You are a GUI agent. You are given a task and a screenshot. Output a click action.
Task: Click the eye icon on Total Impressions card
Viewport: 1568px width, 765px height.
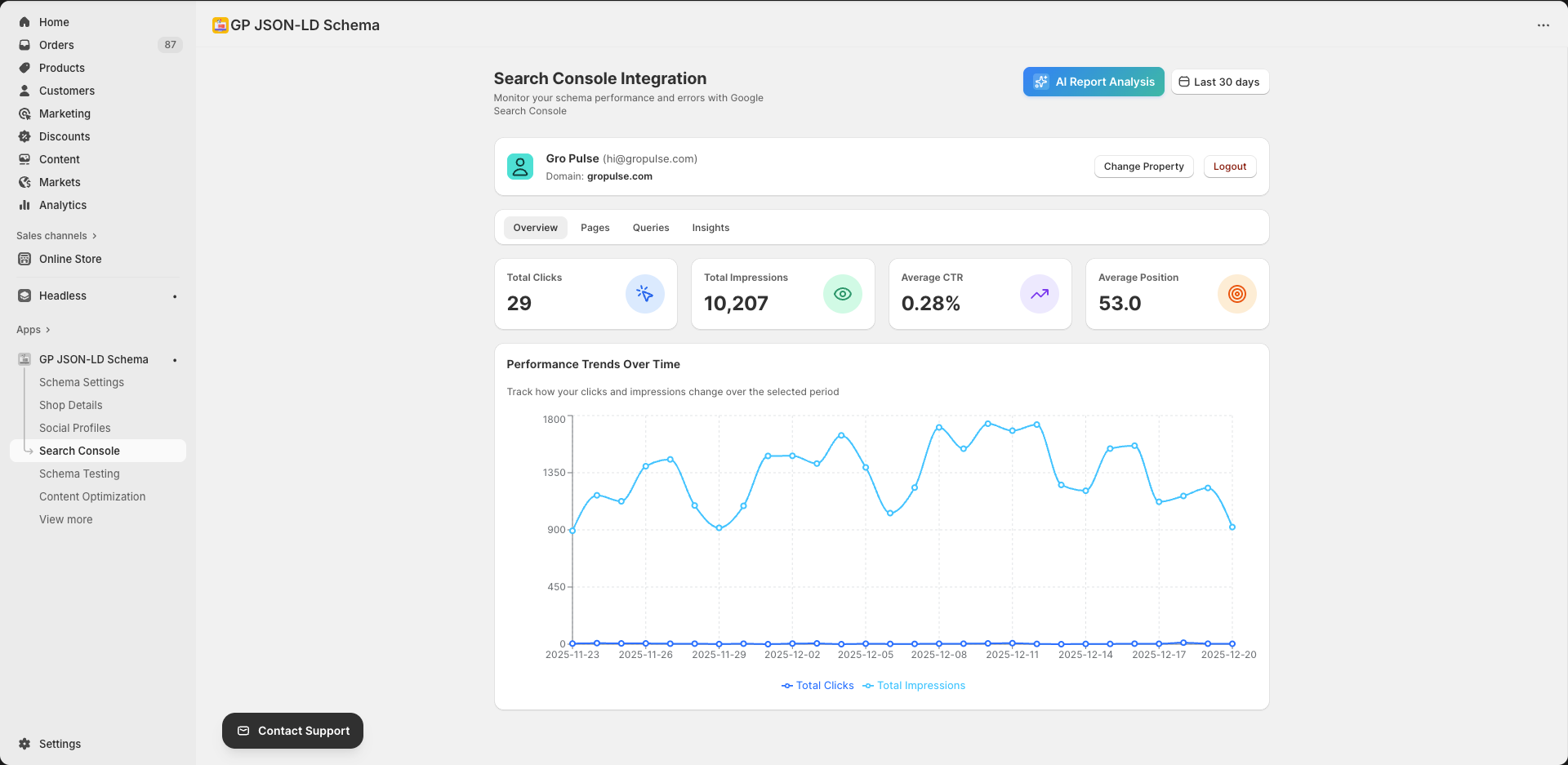[x=843, y=294]
